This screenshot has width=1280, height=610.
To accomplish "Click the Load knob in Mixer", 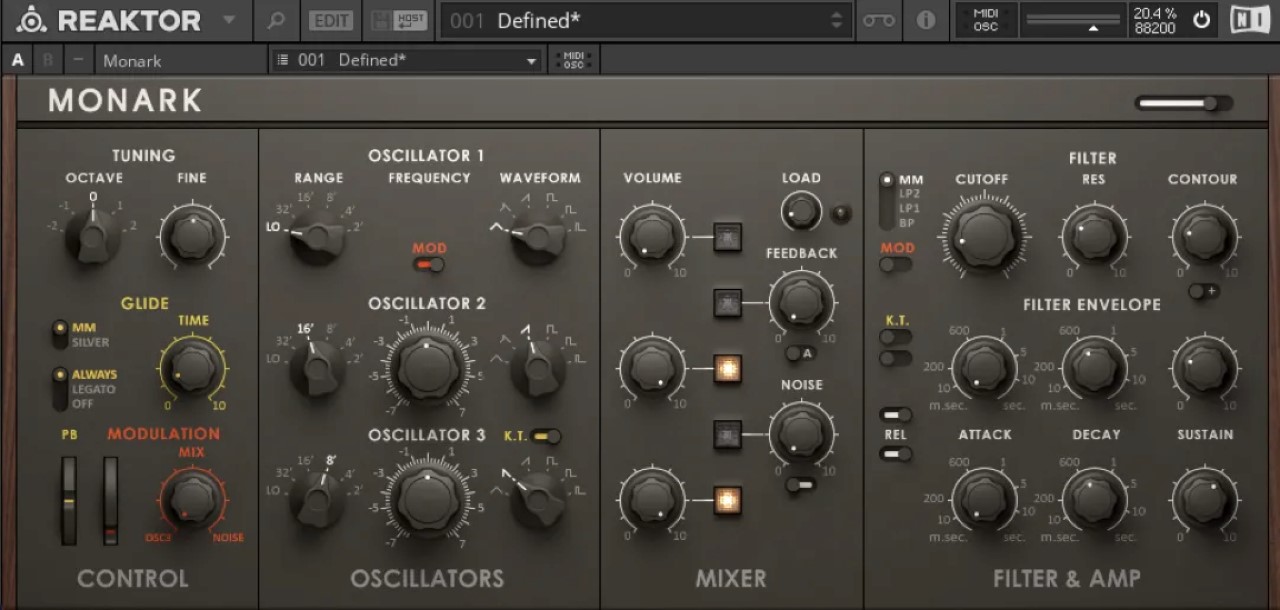I will [x=800, y=211].
